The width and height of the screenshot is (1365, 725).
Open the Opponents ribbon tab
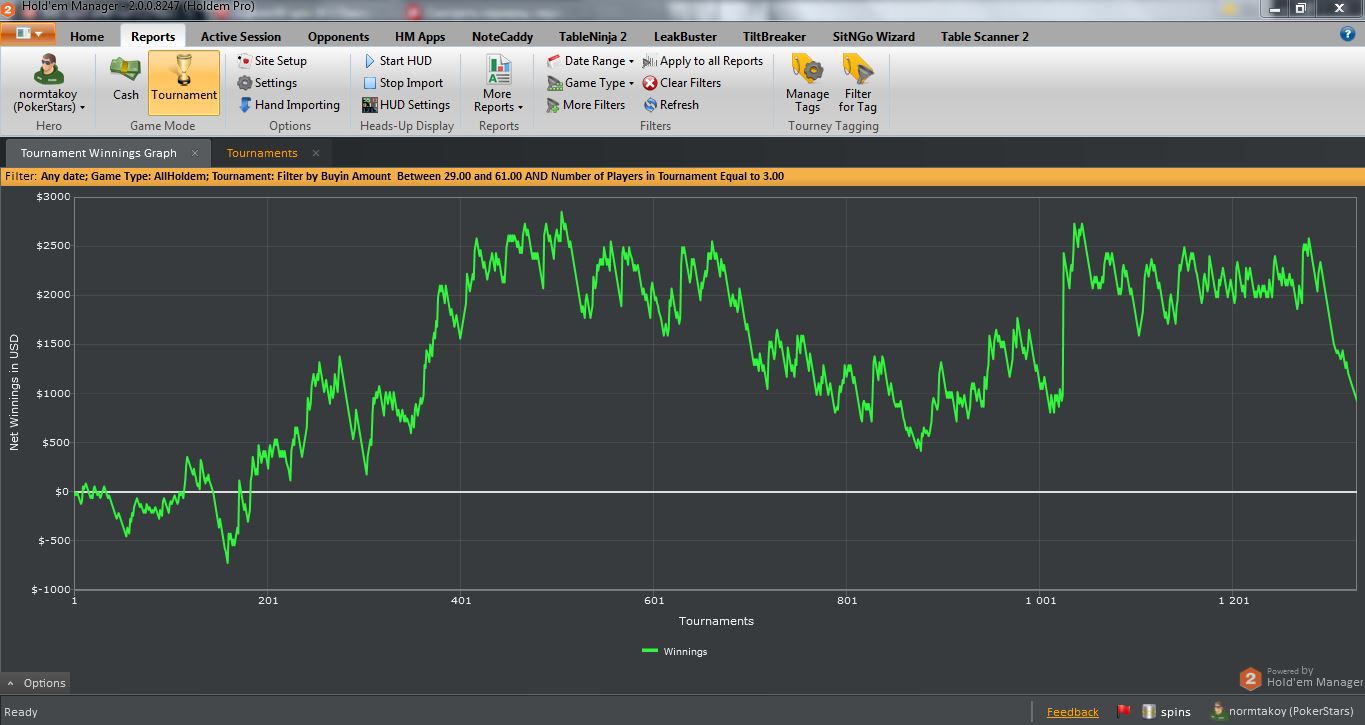pyautogui.click(x=339, y=37)
